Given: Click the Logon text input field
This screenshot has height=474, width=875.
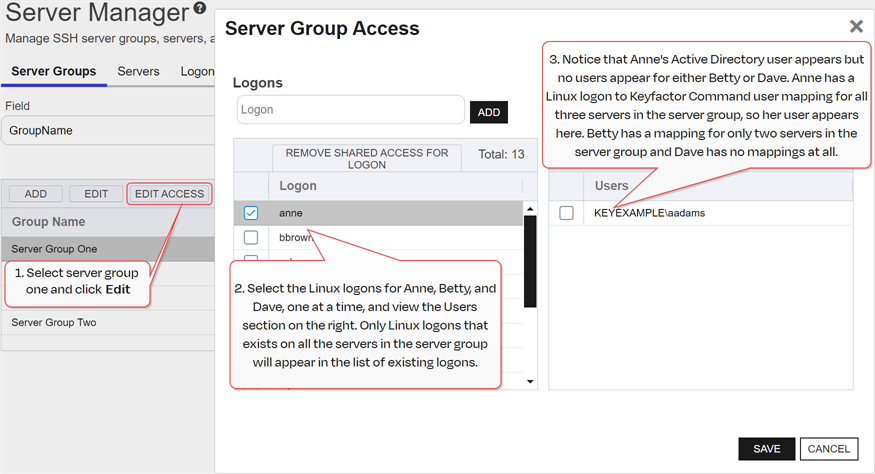Looking at the screenshot, I should point(350,110).
